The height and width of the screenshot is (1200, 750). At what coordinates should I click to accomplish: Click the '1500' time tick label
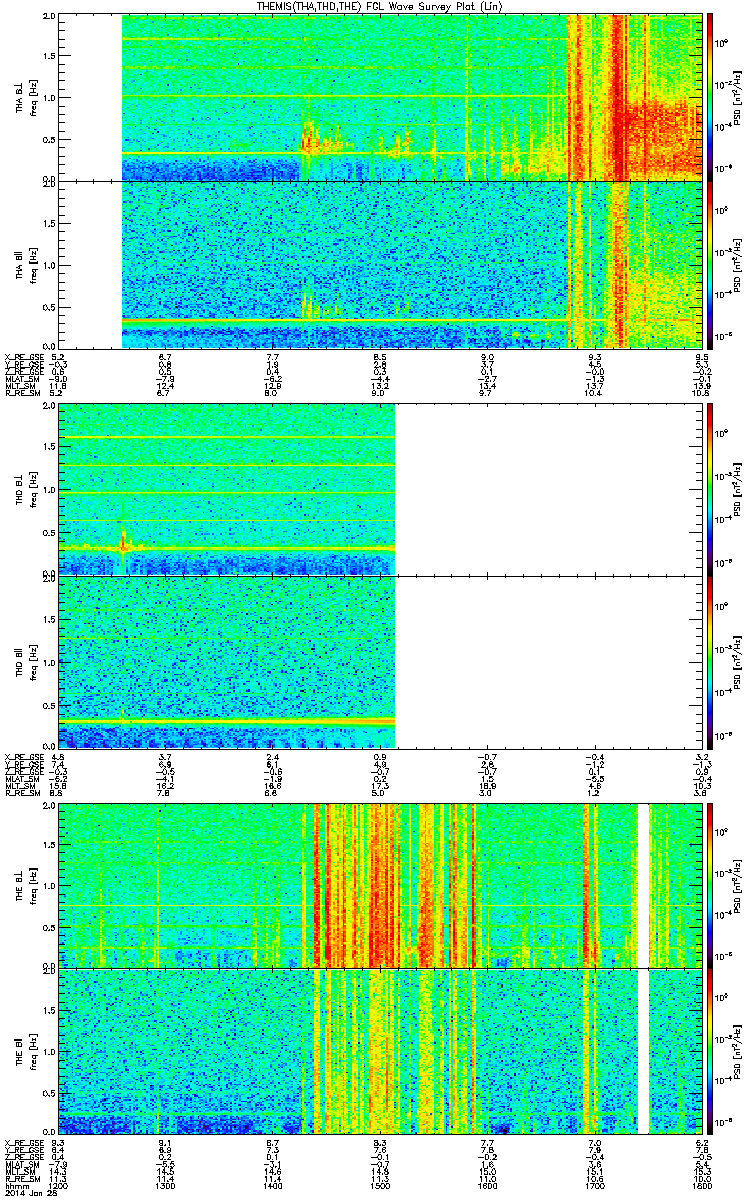pos(380,1184)
